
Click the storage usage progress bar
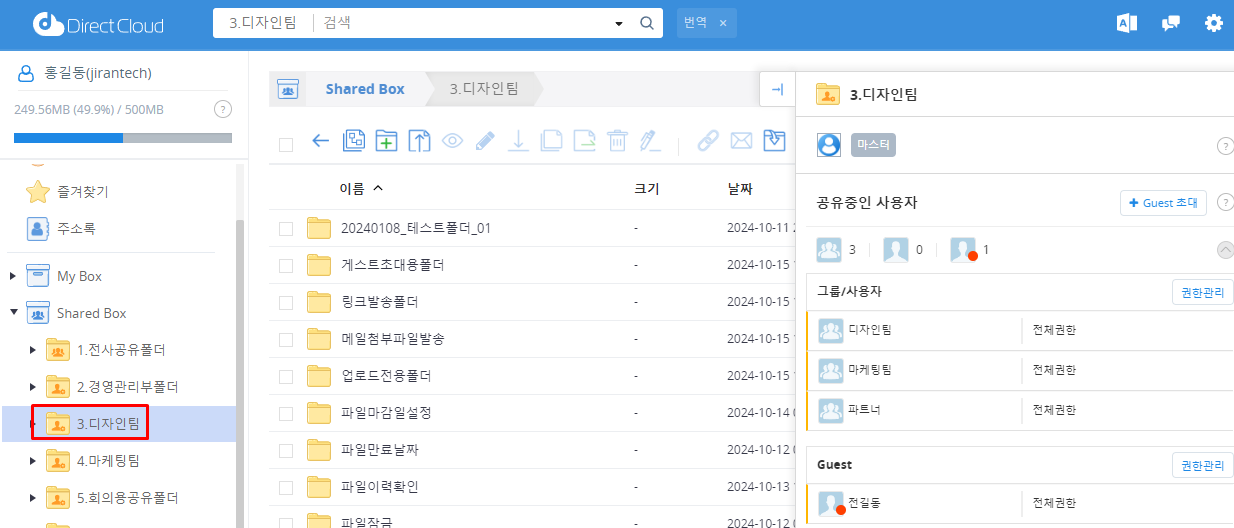(x=123, y=138)
